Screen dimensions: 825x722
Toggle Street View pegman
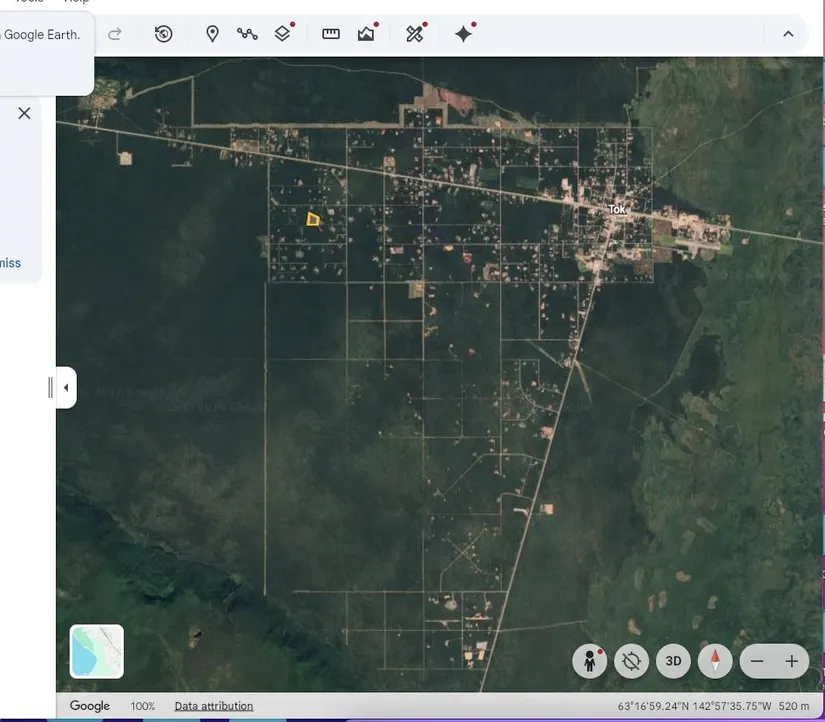590,661
